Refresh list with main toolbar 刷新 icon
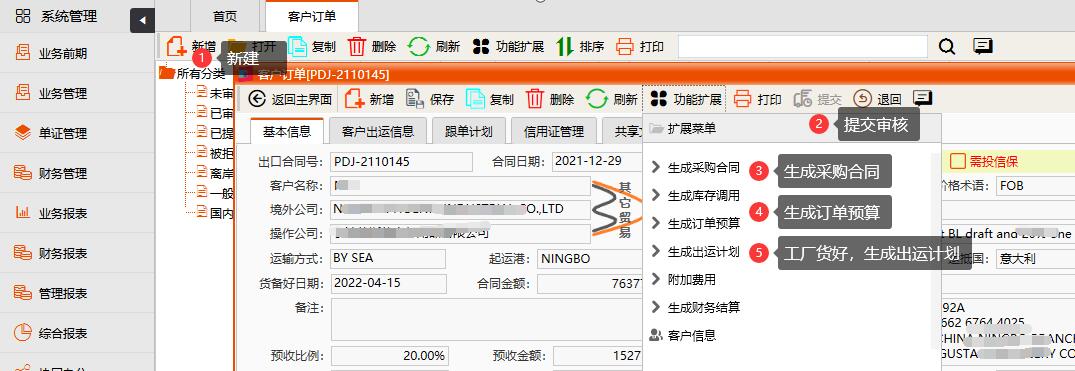 (x=418, y=47)
